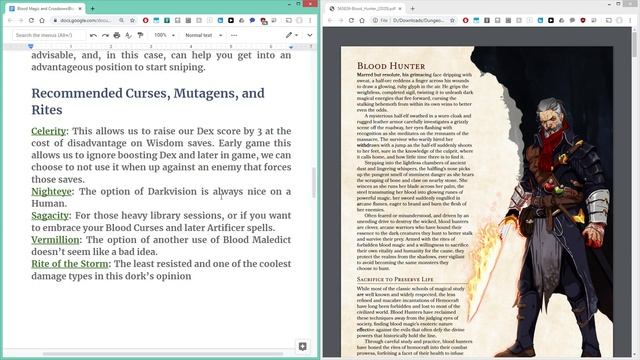Open the Normal text style dropdown
640x360 pixels.
pos(203,36)
